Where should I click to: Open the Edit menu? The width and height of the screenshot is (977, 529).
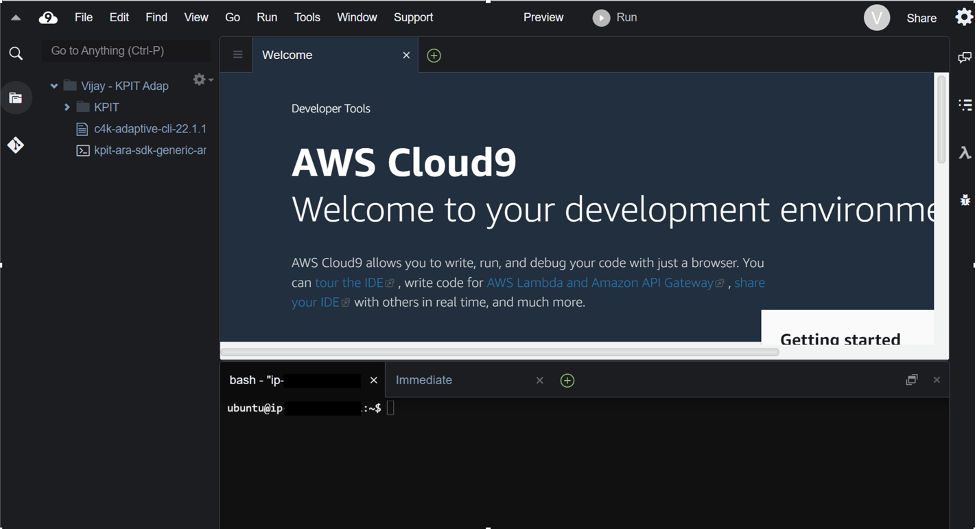[x=119, y=17]
